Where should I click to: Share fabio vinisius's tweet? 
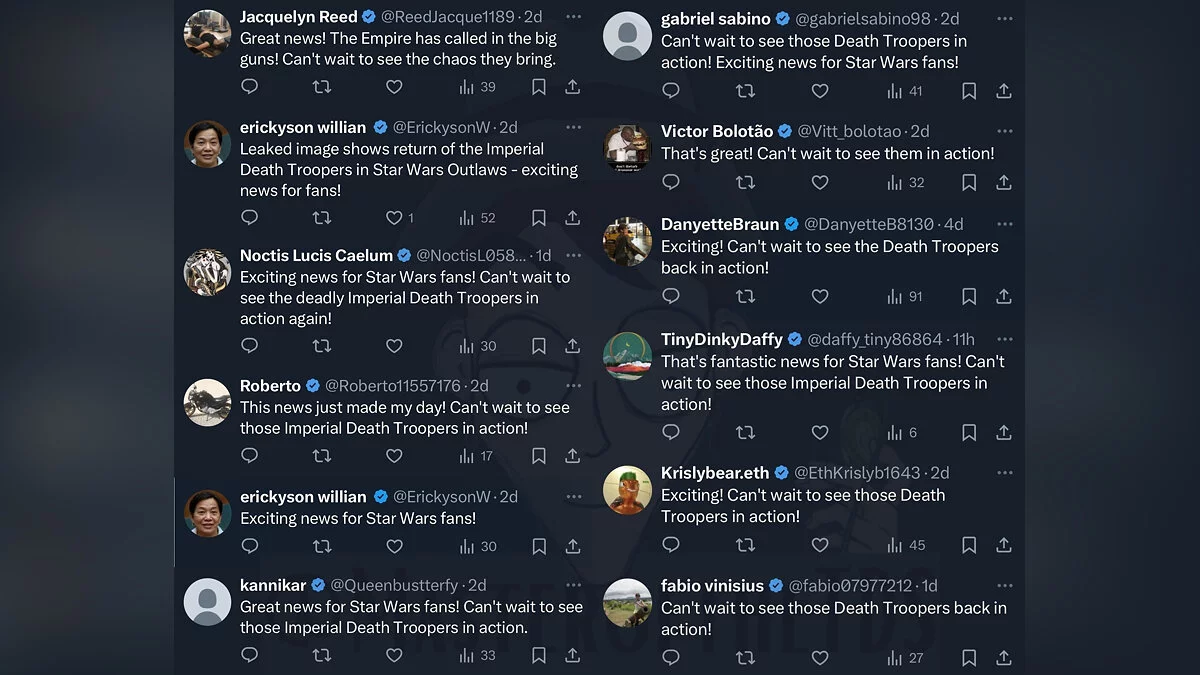[x=1004, y=657]
